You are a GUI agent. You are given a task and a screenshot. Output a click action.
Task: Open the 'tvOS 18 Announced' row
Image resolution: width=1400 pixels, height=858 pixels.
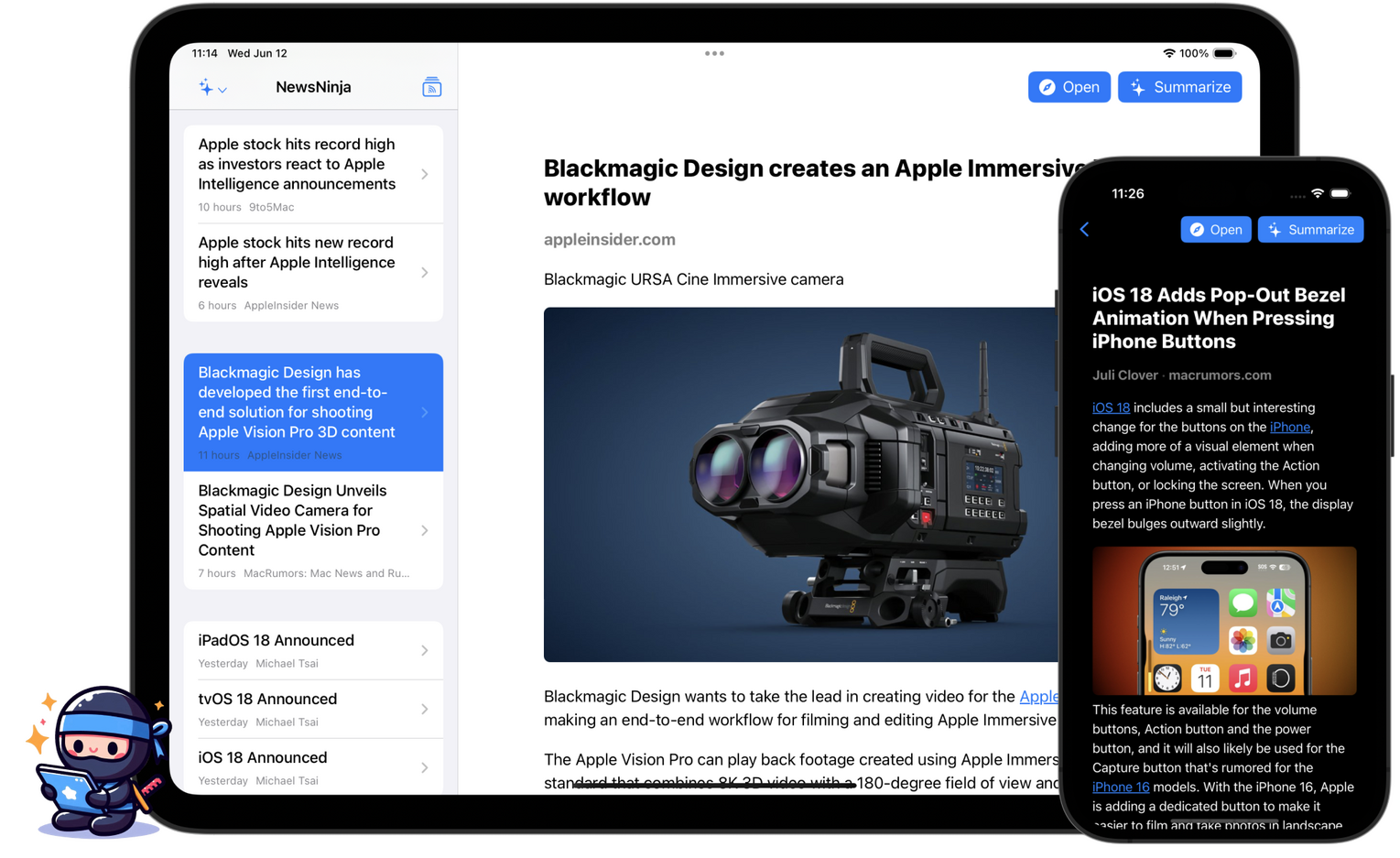tap(313, 709)
